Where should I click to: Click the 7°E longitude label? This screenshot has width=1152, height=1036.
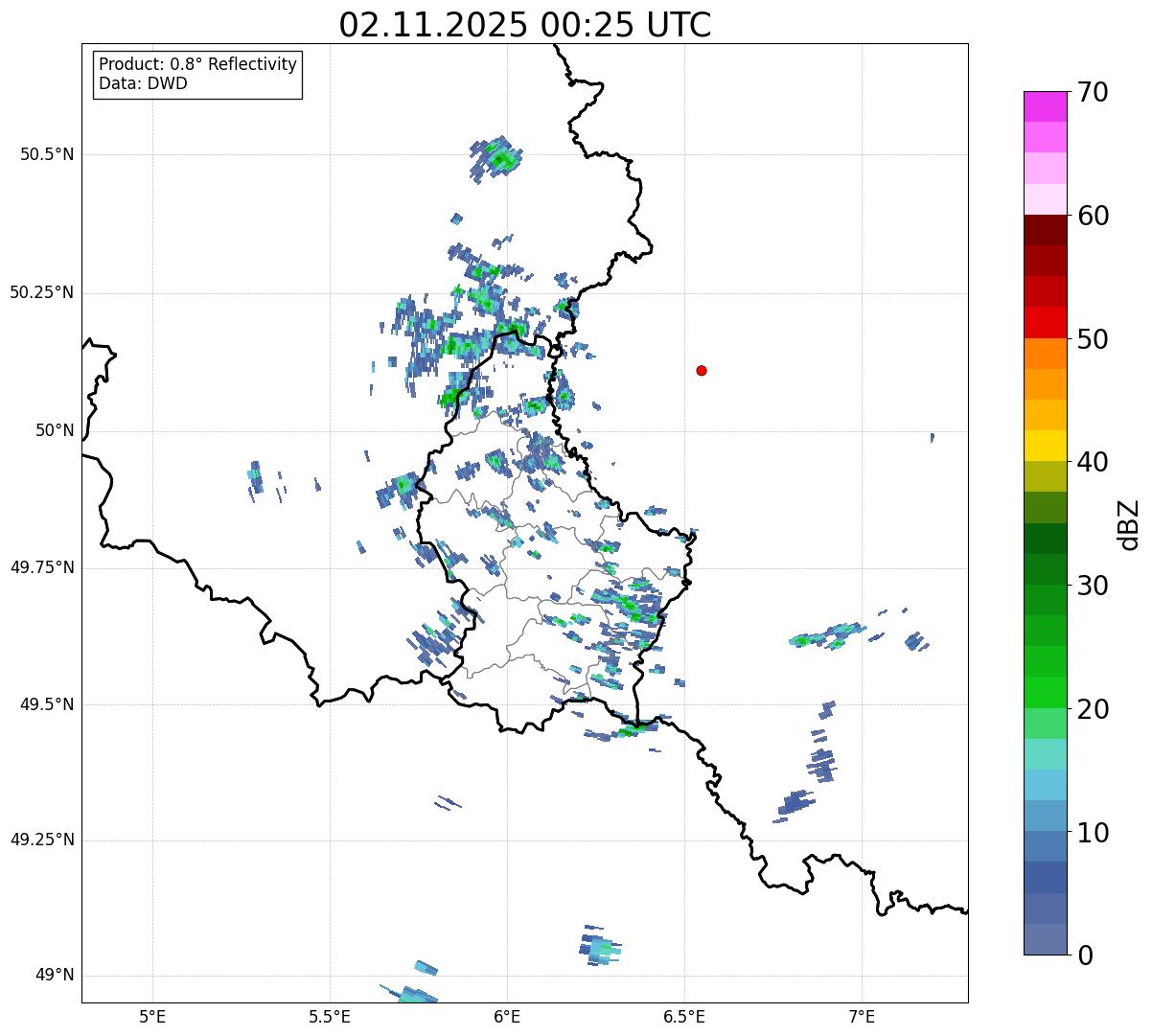click(x=862, y=1016)
